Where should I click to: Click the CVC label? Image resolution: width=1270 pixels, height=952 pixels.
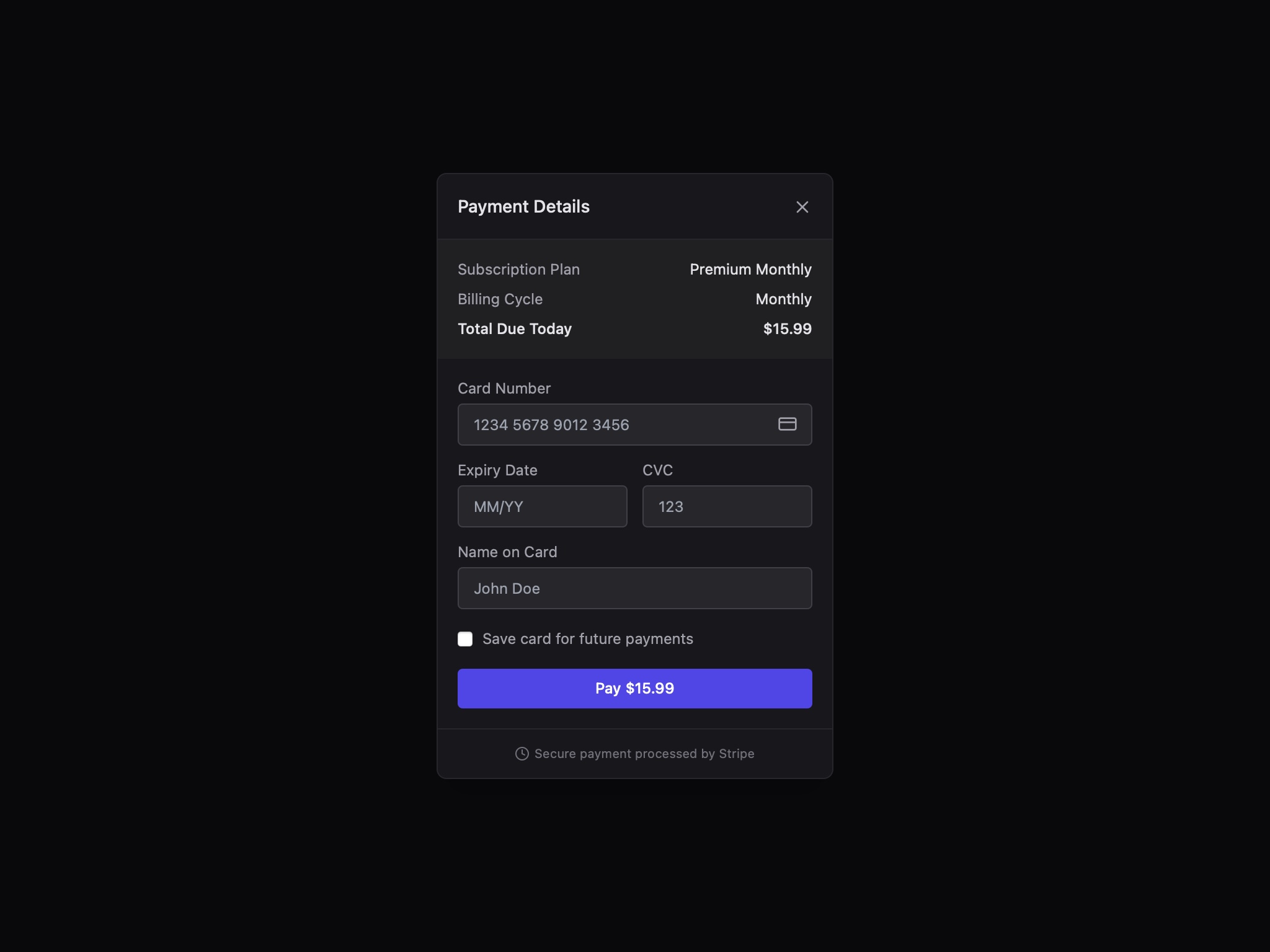(657, 470)
